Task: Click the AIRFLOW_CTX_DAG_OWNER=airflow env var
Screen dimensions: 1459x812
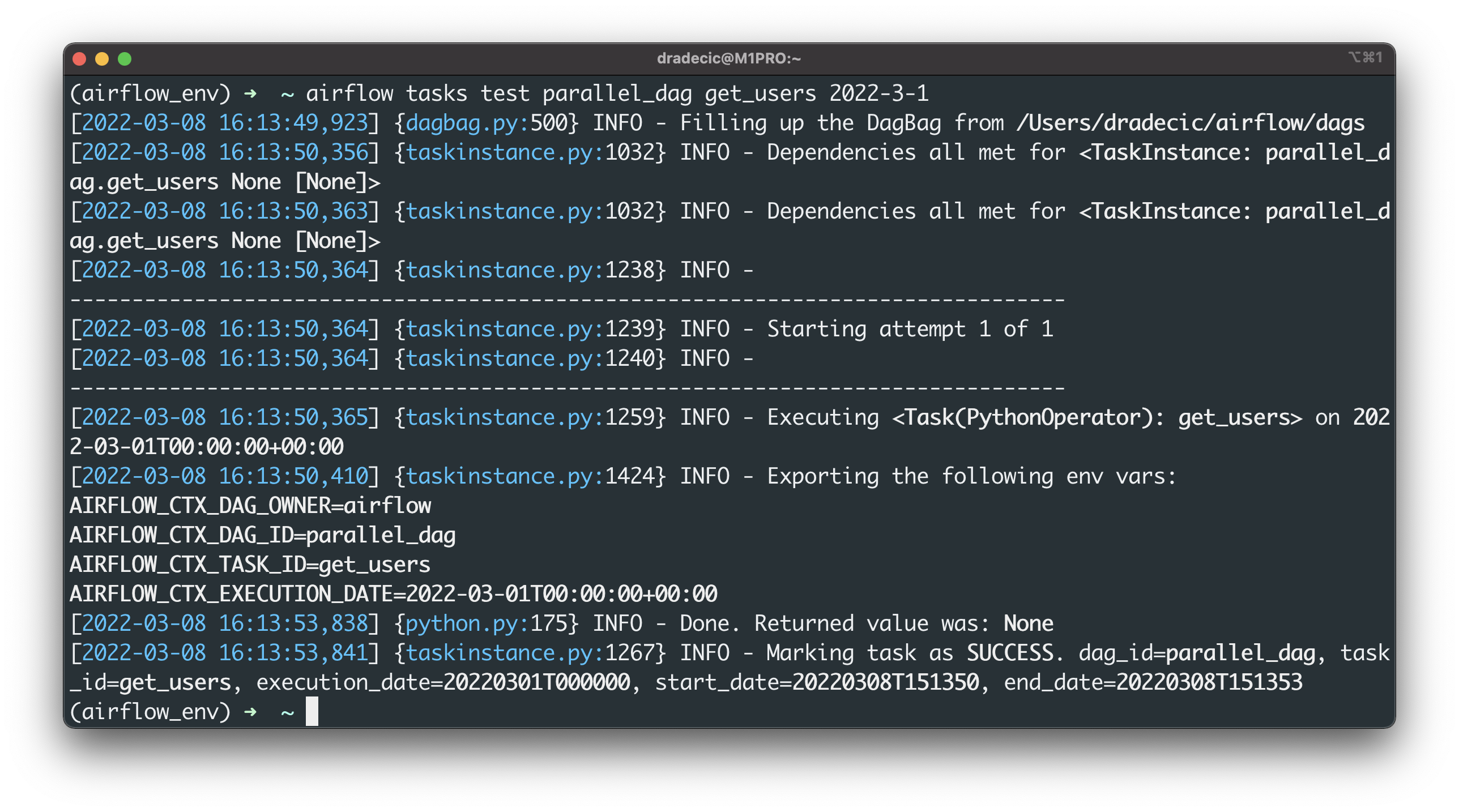Action: 249,505
